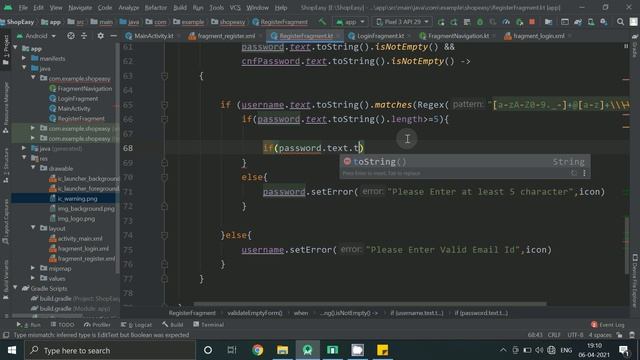The width and height of the screenshot is (640, 360).
Task: Open the SDK Manager toolbar icon
Action: click(x=604, y=22)
